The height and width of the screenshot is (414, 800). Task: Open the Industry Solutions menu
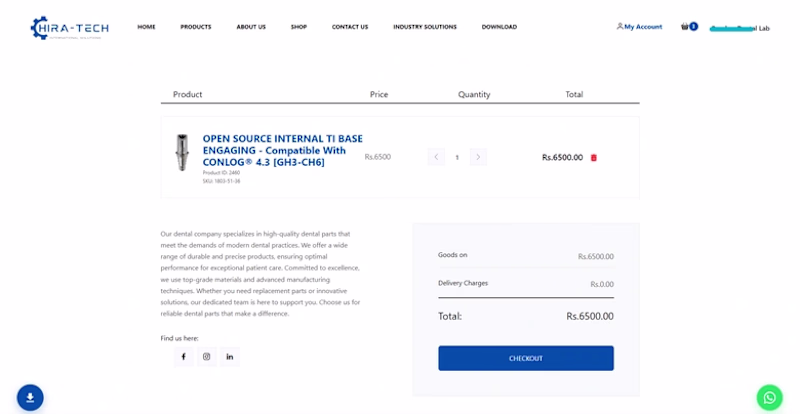tap(425, 27)
